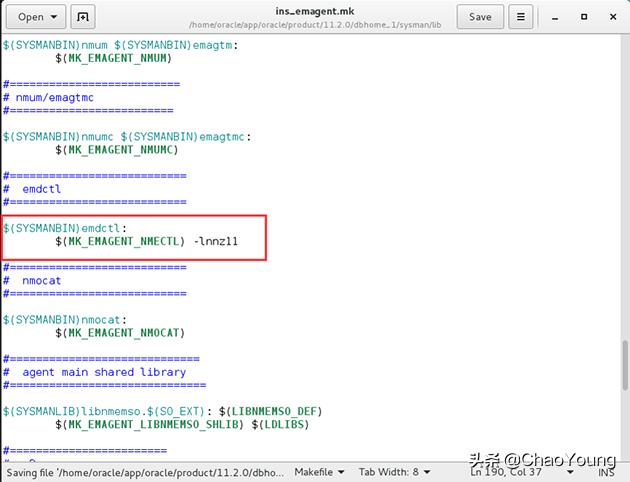Click the $(SYSMANBIN)nmum $(SYSMANBIN)emagtm: line

click(x=121, y=45)
